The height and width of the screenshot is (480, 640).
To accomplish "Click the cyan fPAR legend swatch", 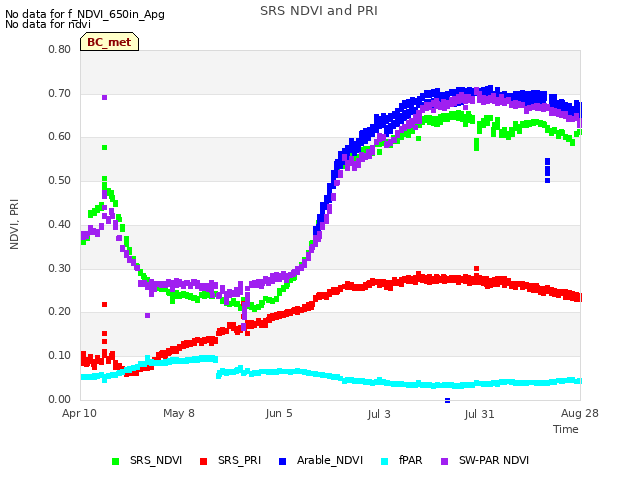I will click(x=384, y=462).
